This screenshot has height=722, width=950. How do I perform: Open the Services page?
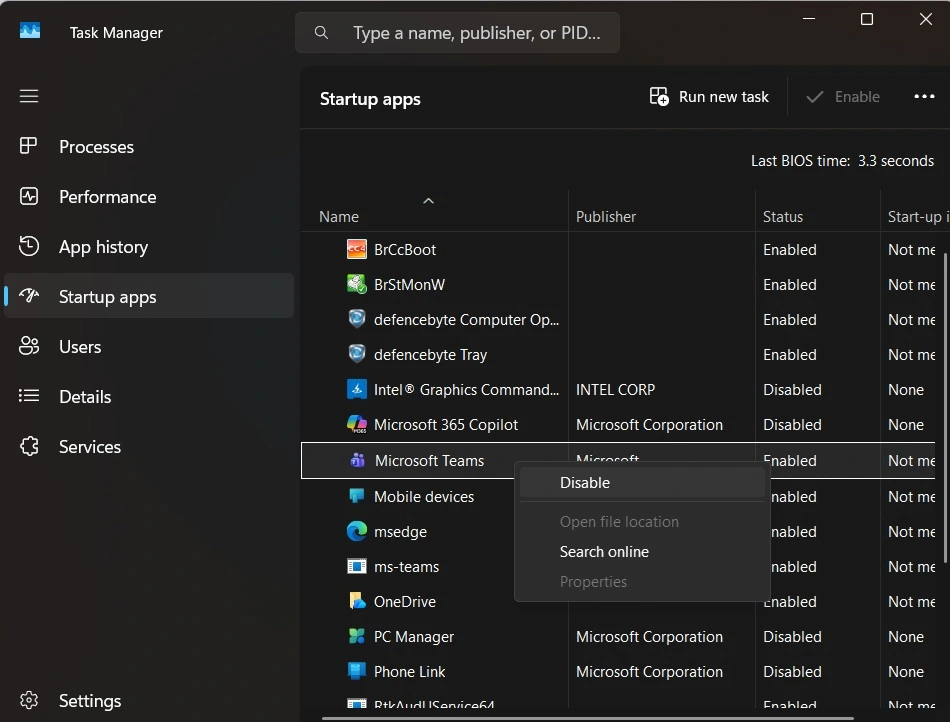(149, 446)
